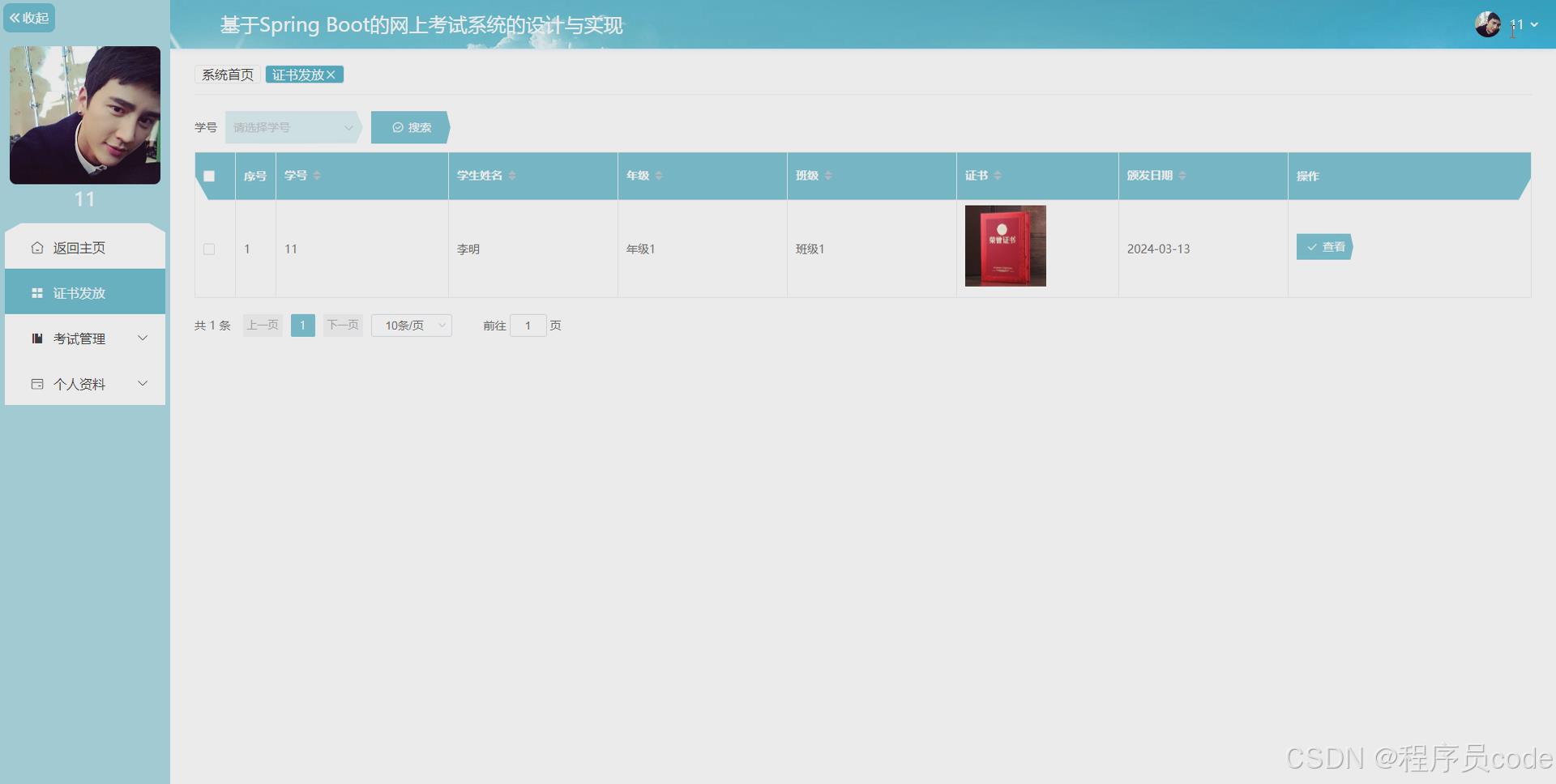The image size is (1556, 784).
Task: Sort by 颁发日期 column arrows
Action: point(1182,176)
